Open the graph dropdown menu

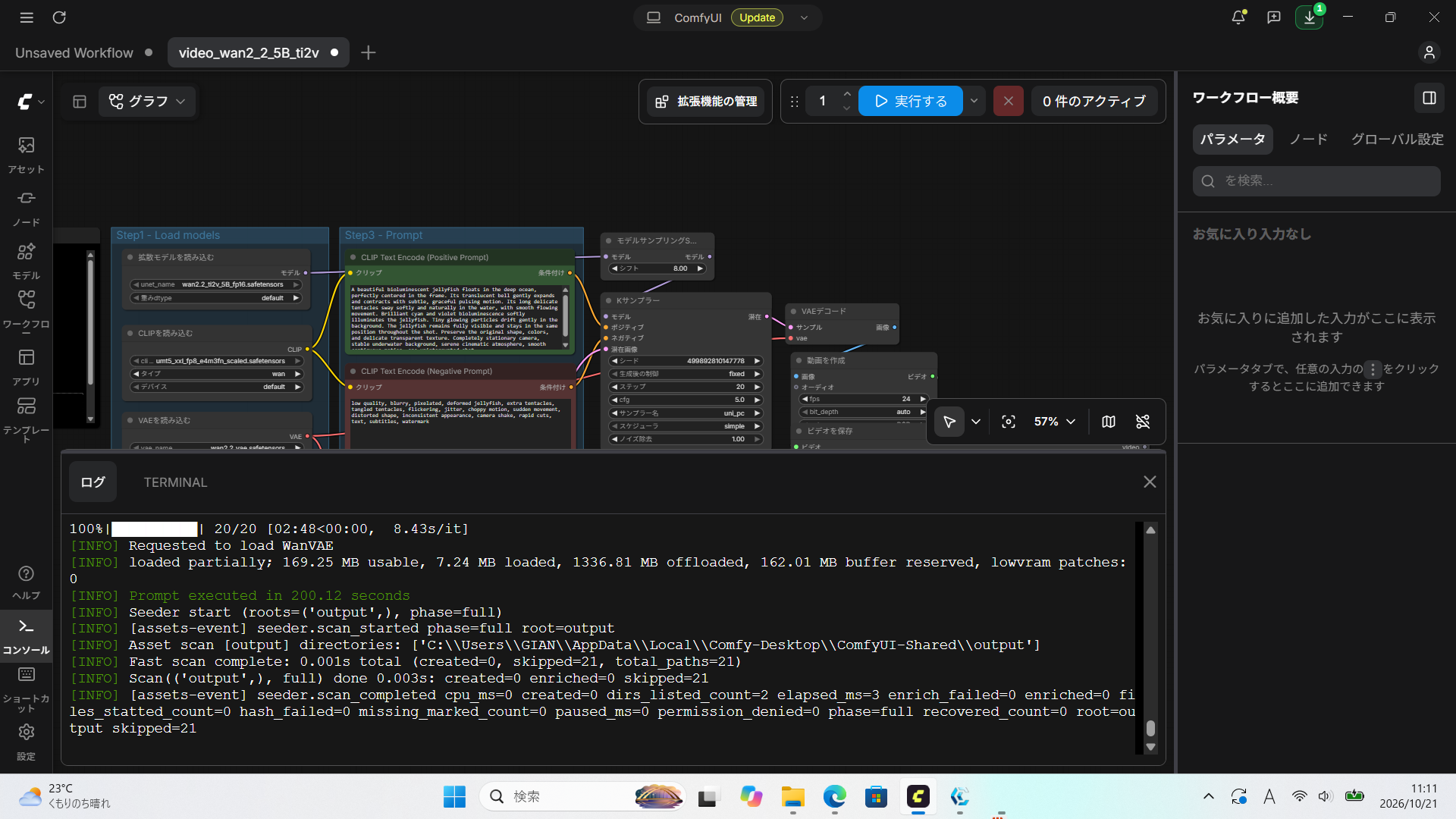click(147, 102)
